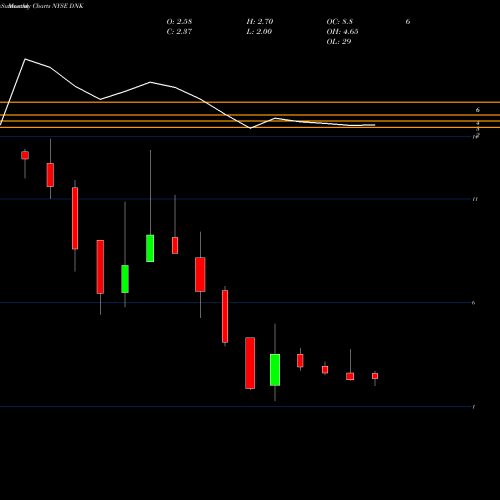Viewport: 500px width, 500px height.
Task: Select the OH: 4.65 reading
Action: (342, 32)
